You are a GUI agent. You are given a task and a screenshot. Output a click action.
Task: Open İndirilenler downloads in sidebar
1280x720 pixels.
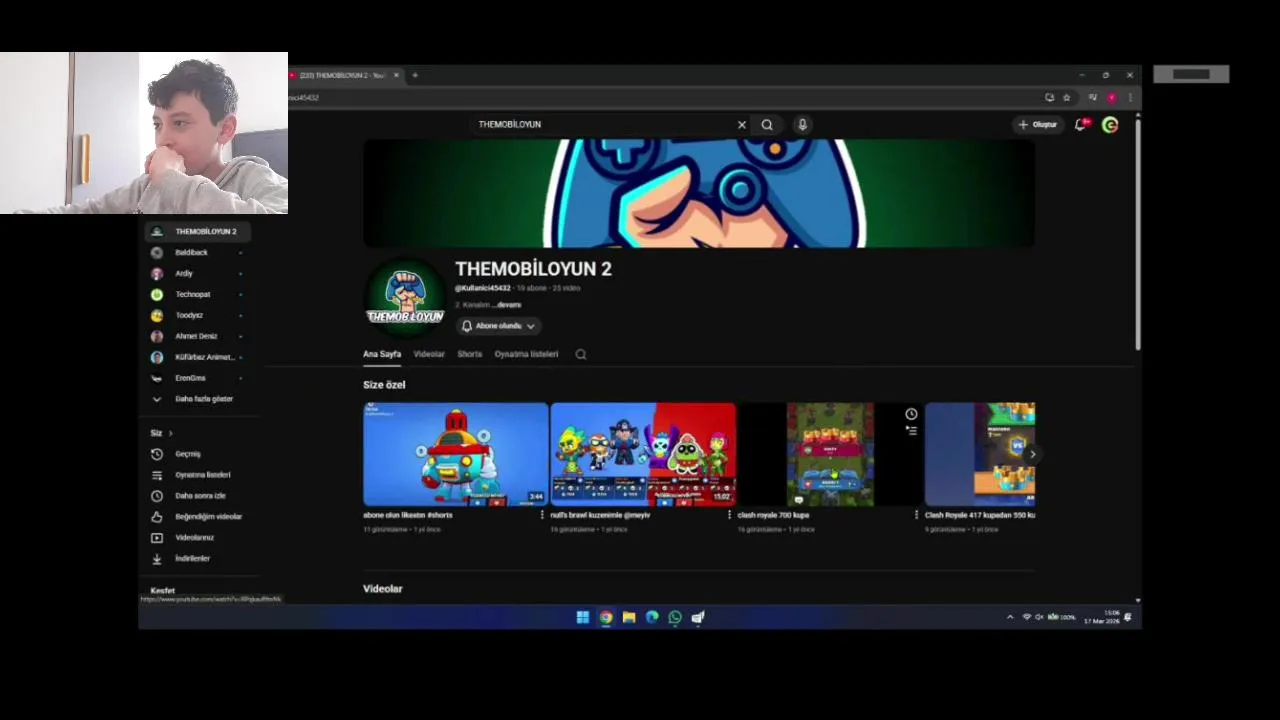coord(196,559)
